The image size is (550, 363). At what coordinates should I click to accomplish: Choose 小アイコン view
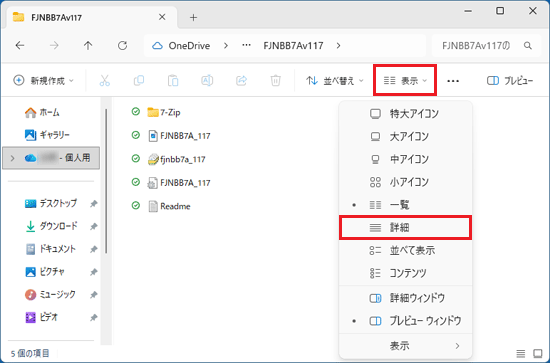[x=405, y=182]
